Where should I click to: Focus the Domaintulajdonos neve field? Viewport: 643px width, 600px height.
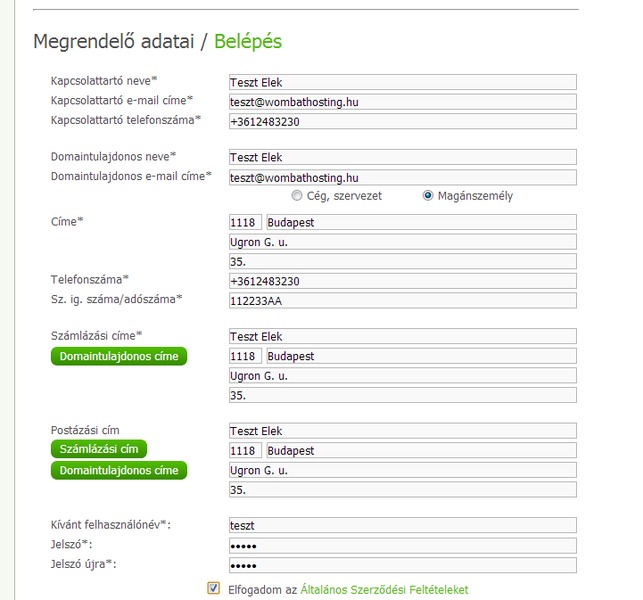click(x=402, y=157)
